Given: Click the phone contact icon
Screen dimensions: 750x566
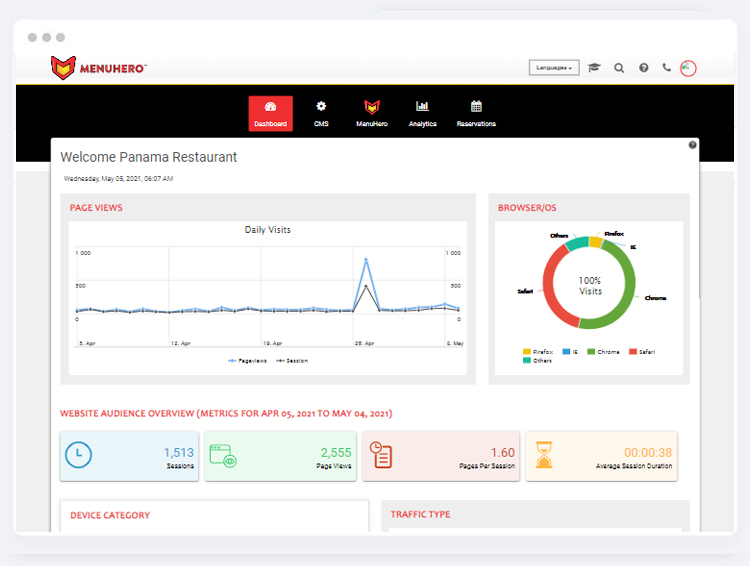Looking at the screenshot, I should click(x=666, y=67).
